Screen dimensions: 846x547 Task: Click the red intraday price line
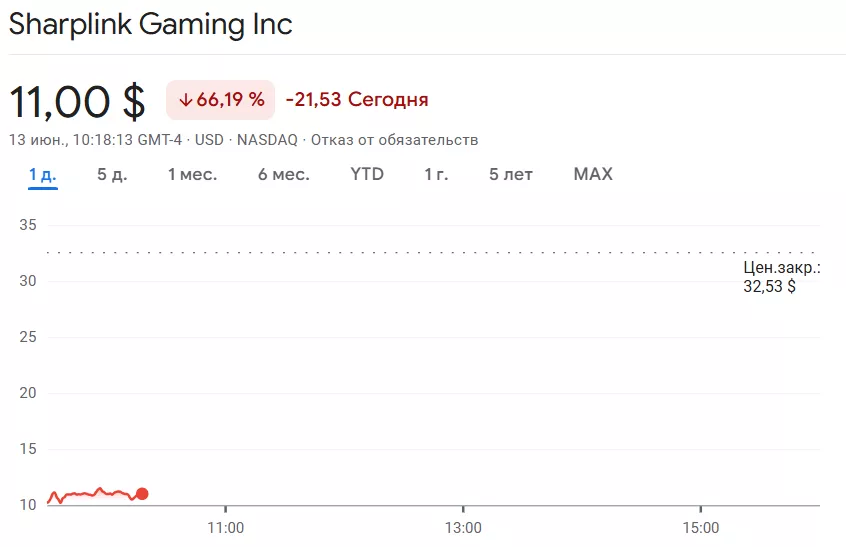pyautogui.click(x=90, y=494)
